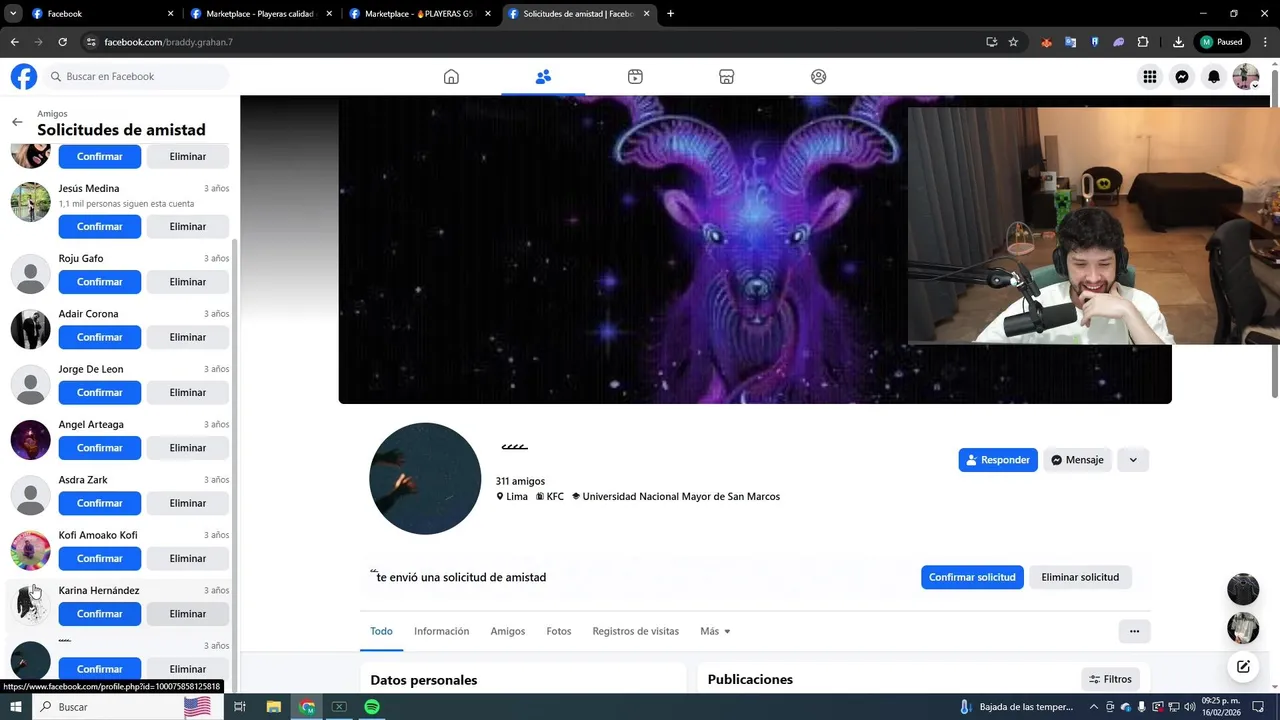Open the notifications bell
The height and width of the screenshot is (720, 1280).
1214,77
